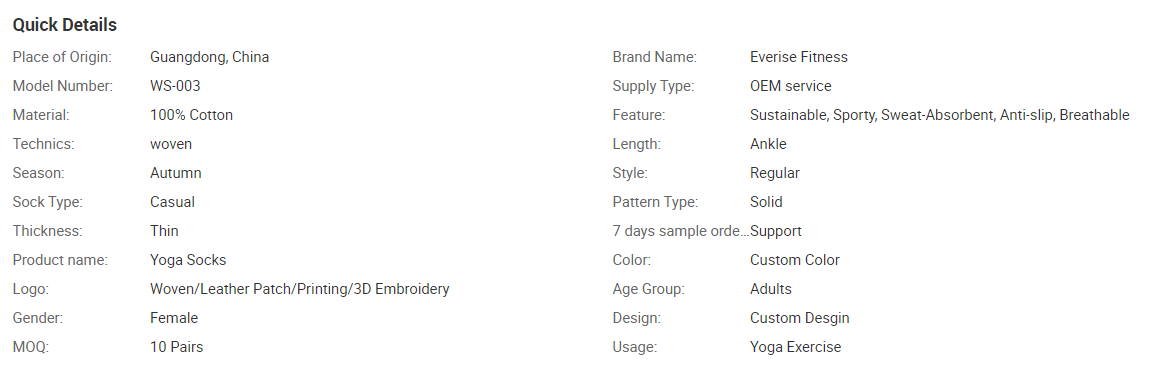Click the Custom Desgin design value
Viewport: 1149px width, 371px height.
[x=799, y=318]
